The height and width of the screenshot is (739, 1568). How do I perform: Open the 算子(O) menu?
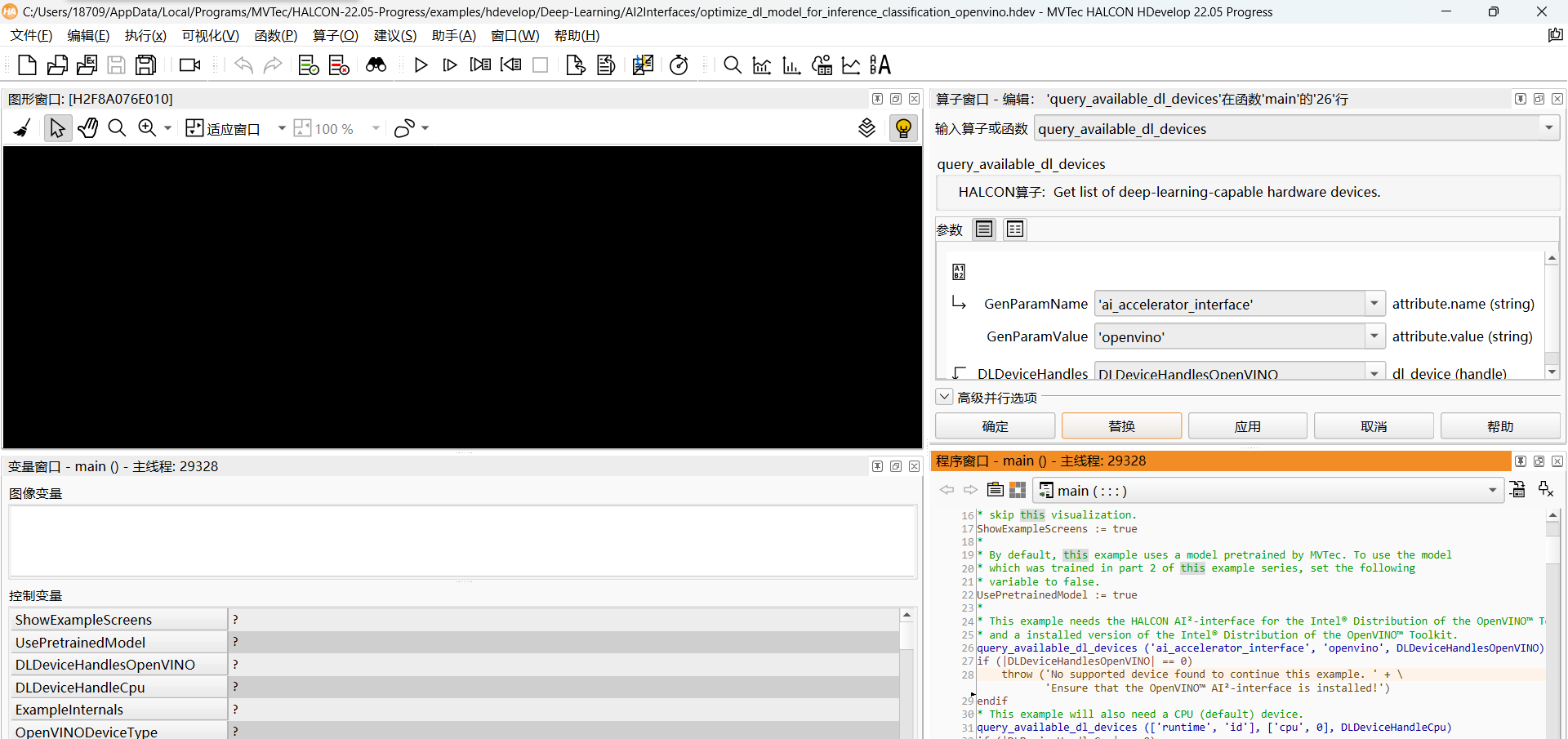336,36
